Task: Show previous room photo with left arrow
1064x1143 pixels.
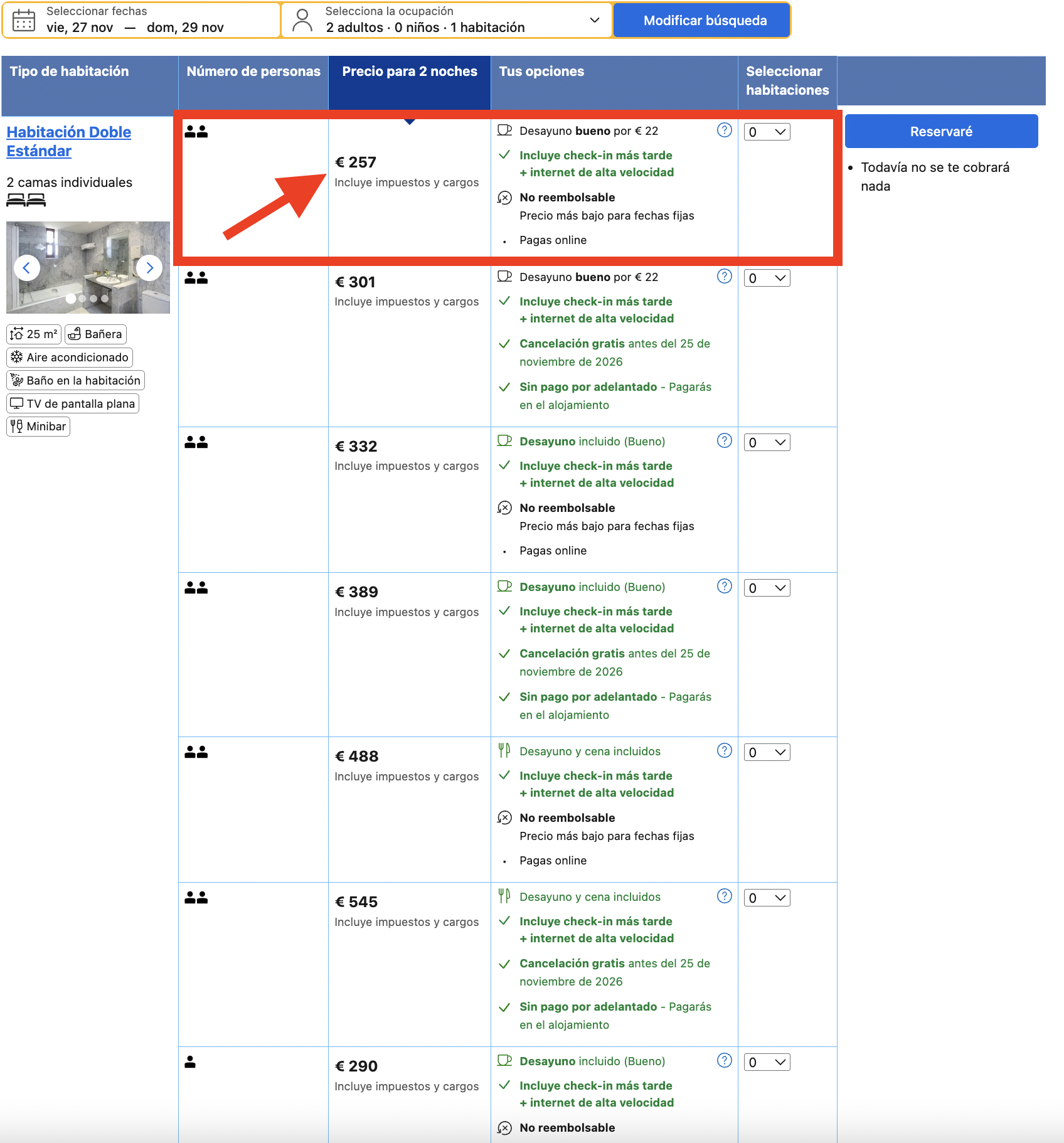Action: (x=26, y=268)
